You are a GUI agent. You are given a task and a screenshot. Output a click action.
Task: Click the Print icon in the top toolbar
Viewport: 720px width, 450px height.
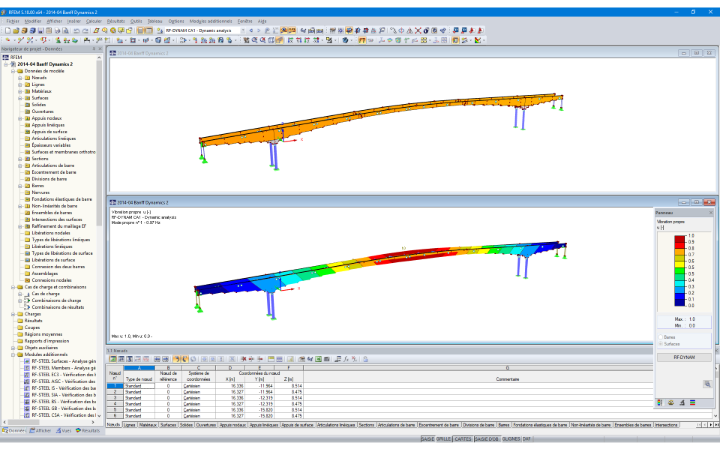pyautogui.click(x=57, y=30)
